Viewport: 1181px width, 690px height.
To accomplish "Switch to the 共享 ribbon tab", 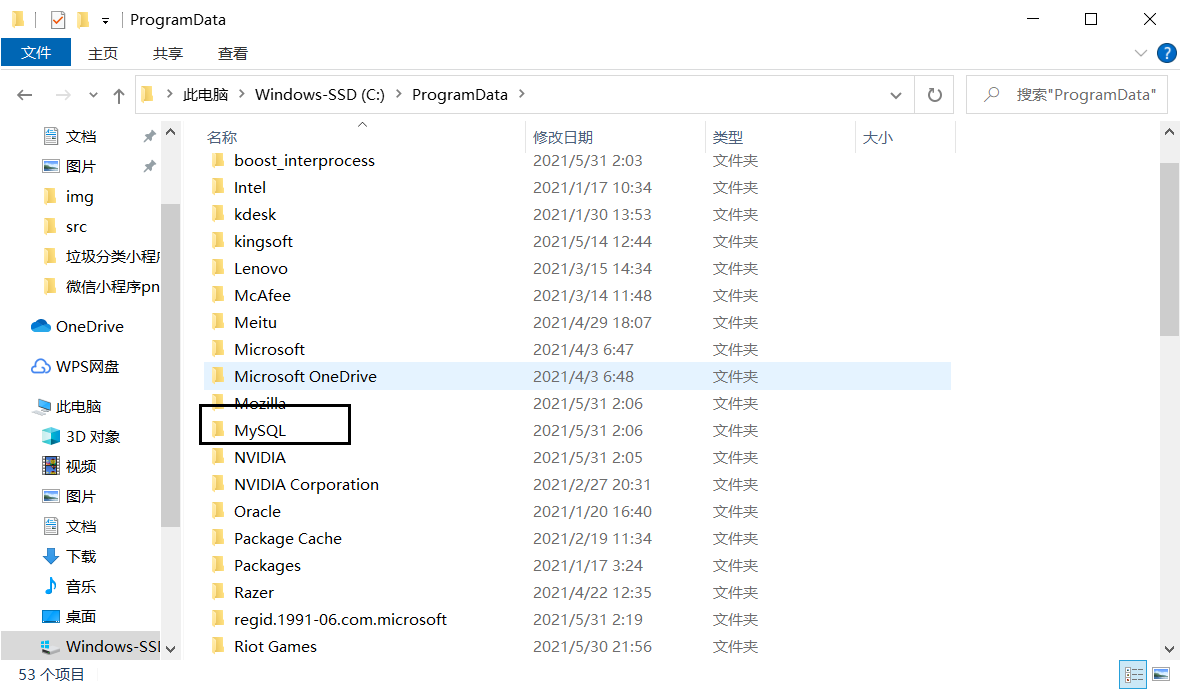I will coord(168,53).
